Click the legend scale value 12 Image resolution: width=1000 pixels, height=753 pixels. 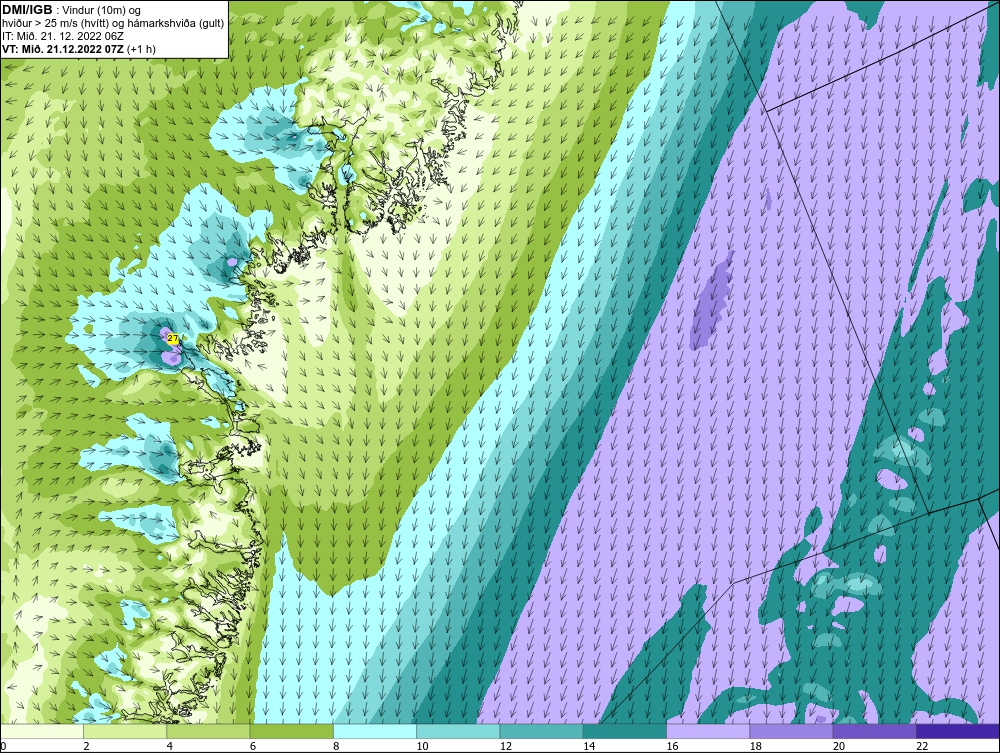(x=505, y=747)
